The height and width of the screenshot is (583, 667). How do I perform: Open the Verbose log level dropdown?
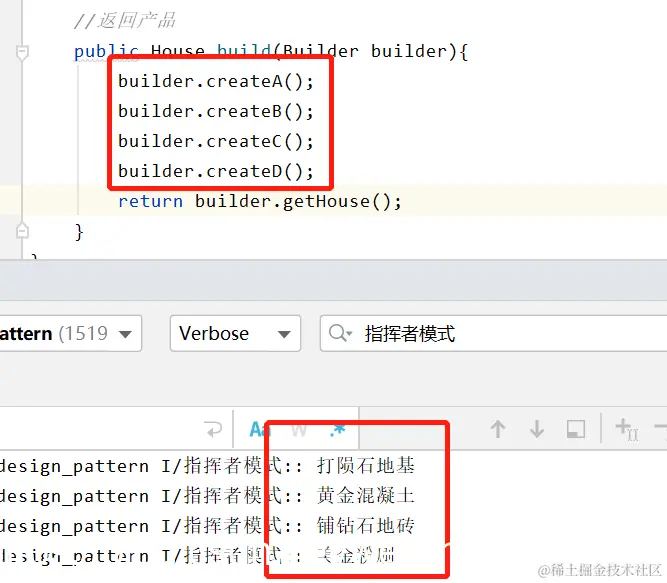(235, 333)
